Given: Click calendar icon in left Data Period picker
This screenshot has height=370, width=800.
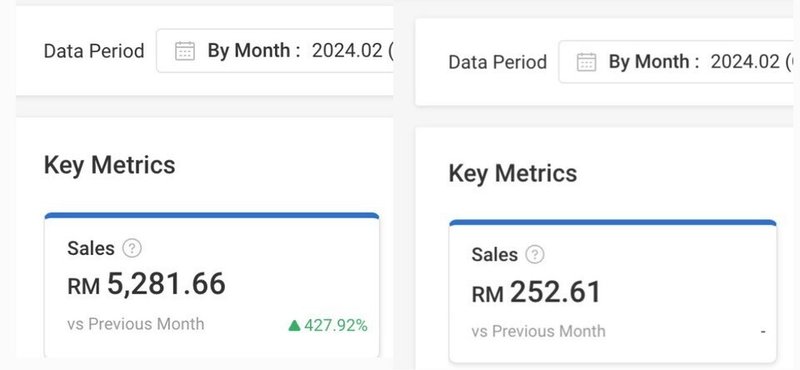Looking at the screenshot, I should click(x=185, y=51).
